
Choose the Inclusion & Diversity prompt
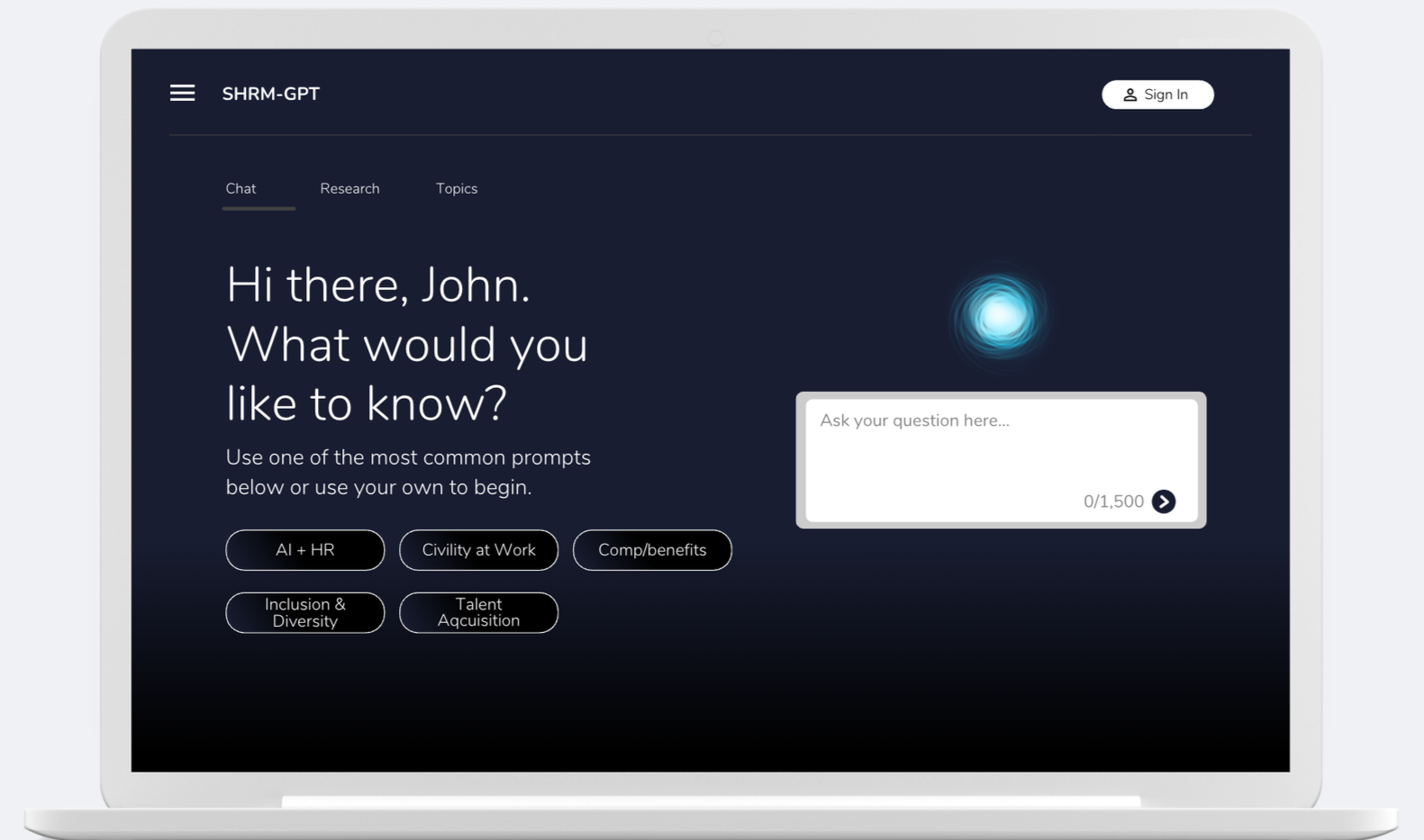click(x=305, y=612)
